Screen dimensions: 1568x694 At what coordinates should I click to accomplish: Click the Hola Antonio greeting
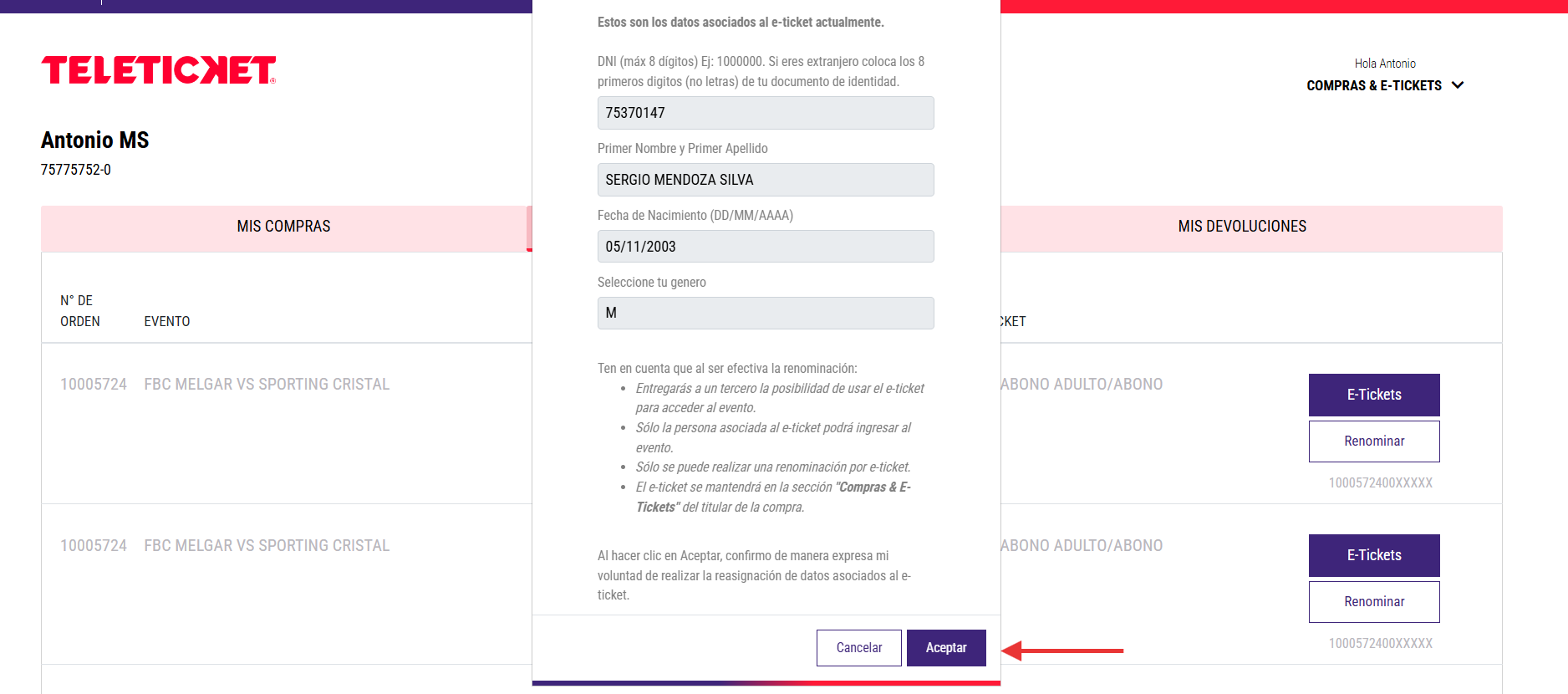[1385, 64]
